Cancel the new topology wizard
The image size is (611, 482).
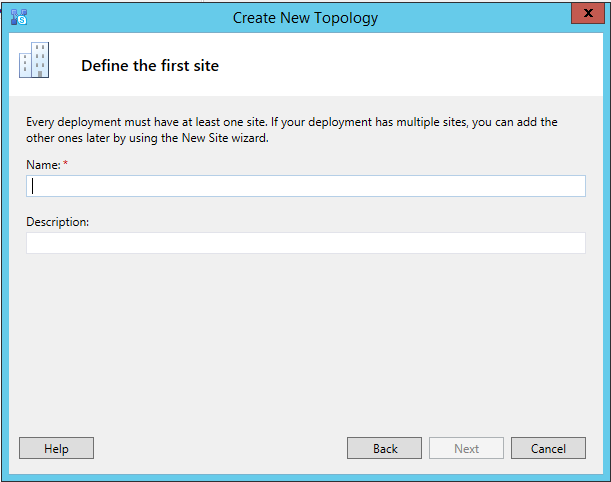click(x=548, y=449)
